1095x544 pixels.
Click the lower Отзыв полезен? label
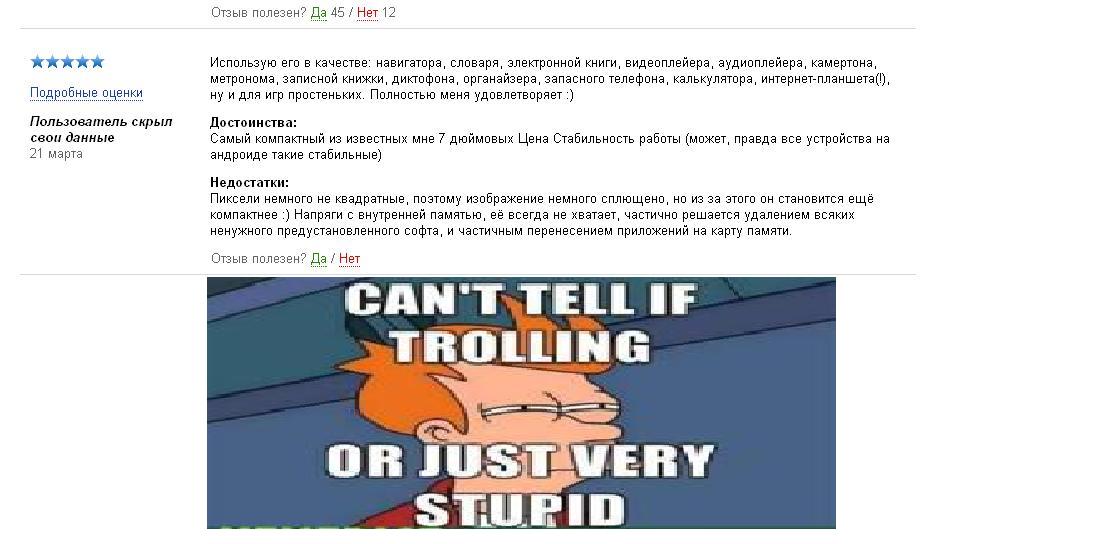(x=259, y=258)
